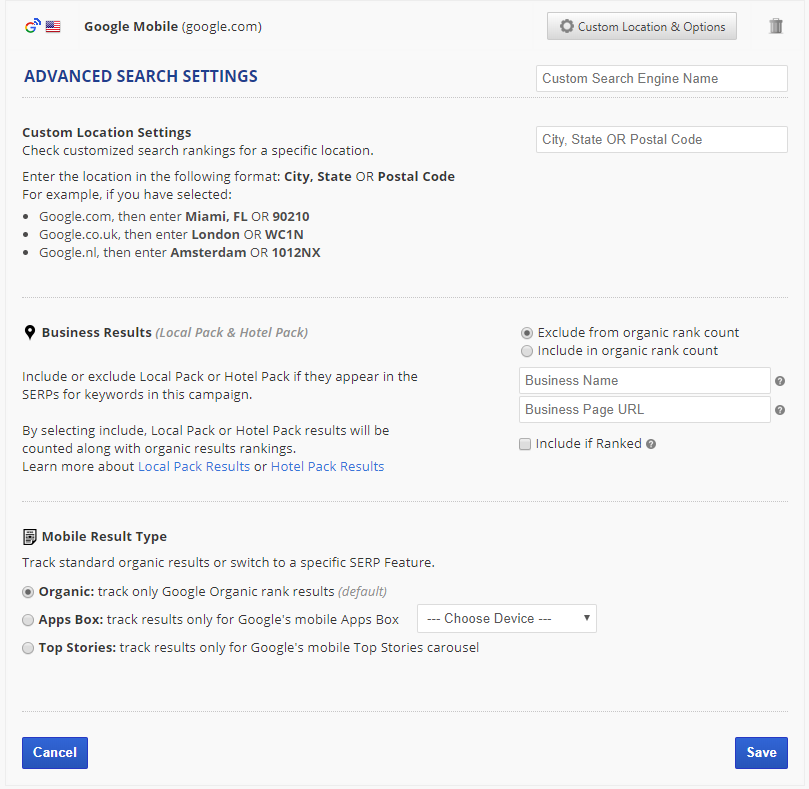This screenshot has width=809, height=789.
Task: Click help icon beside Include if Ranked
Action: tap(651, 444)
